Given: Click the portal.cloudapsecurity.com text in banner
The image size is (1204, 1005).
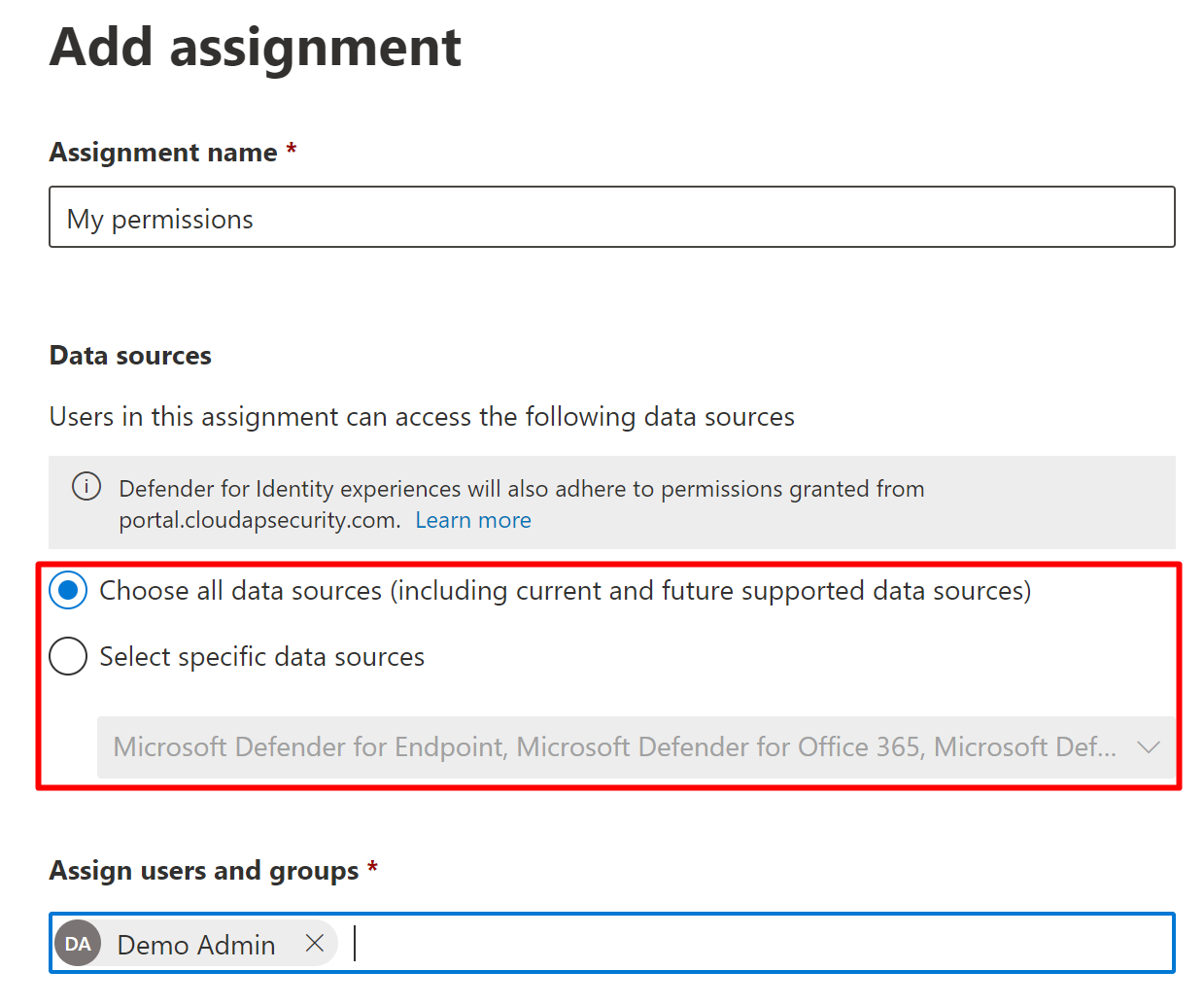Looking at the screenshot, I should coord(258,520).
